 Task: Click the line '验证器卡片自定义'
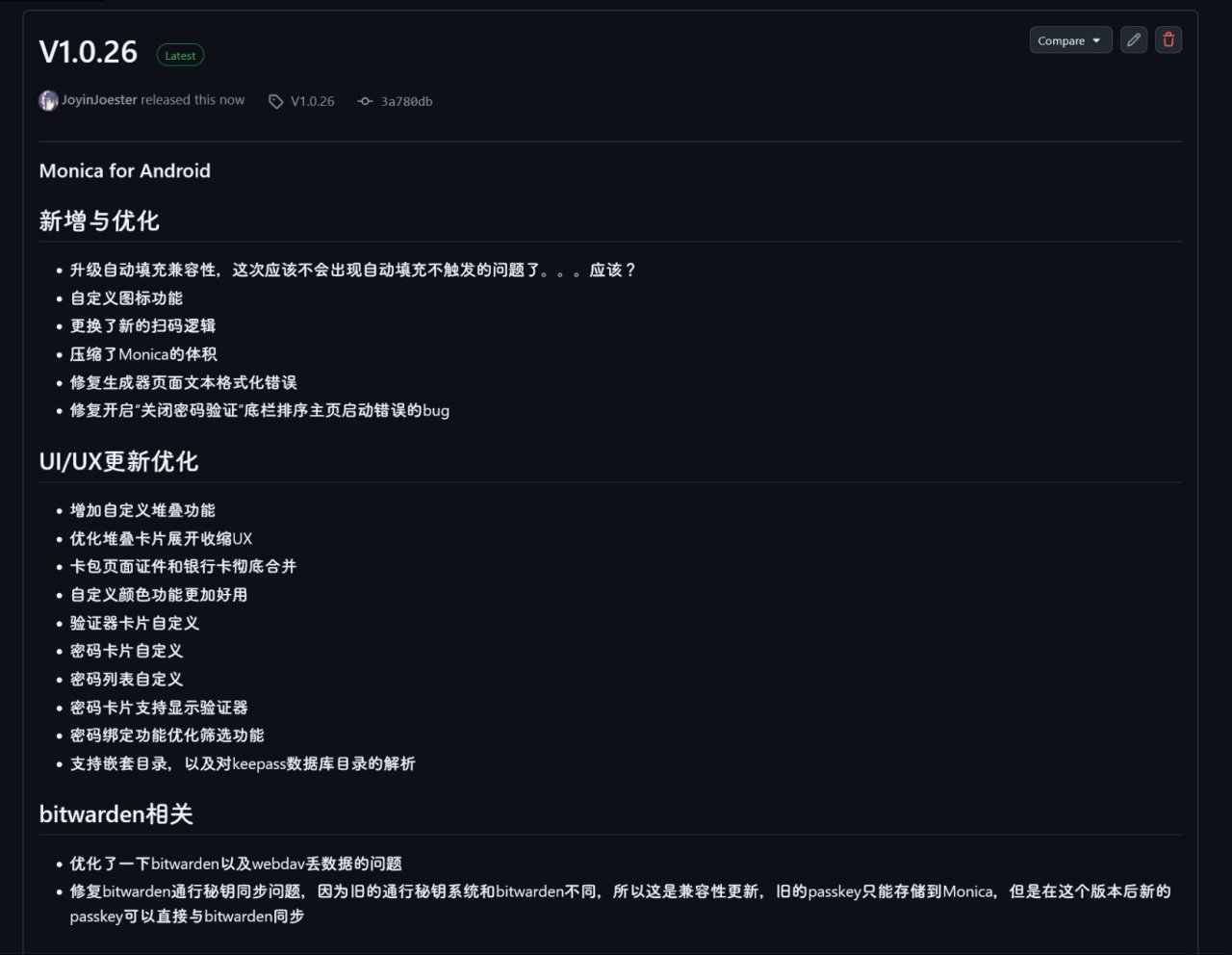click(x=135, y=623)
